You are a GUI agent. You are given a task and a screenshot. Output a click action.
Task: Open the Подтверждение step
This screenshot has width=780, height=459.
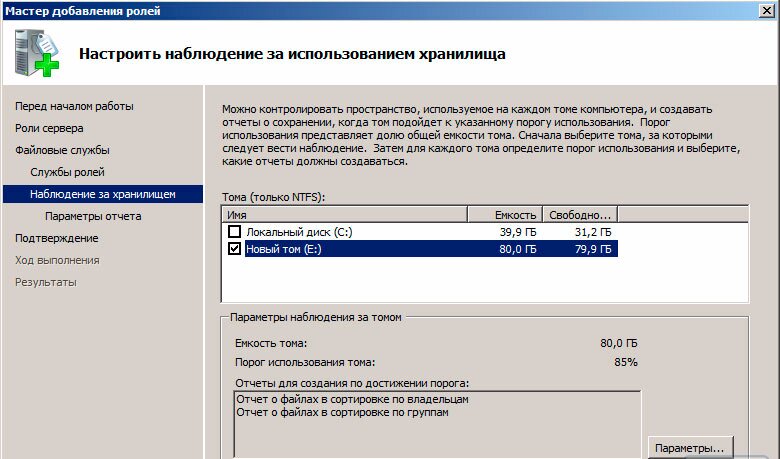(57, 238)
